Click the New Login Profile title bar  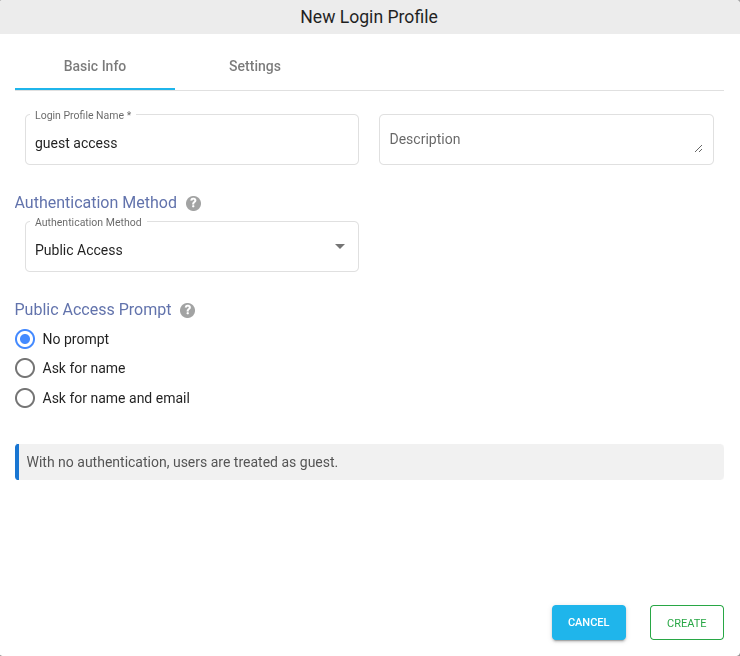pos(369,17)
